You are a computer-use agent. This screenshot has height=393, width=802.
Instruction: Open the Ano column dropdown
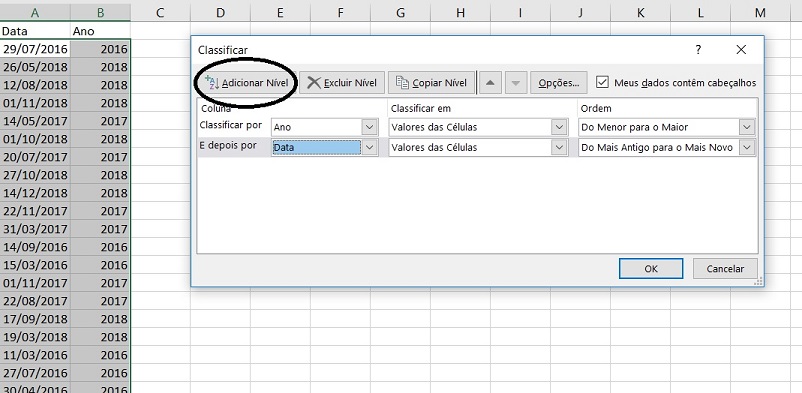point(370,127)
